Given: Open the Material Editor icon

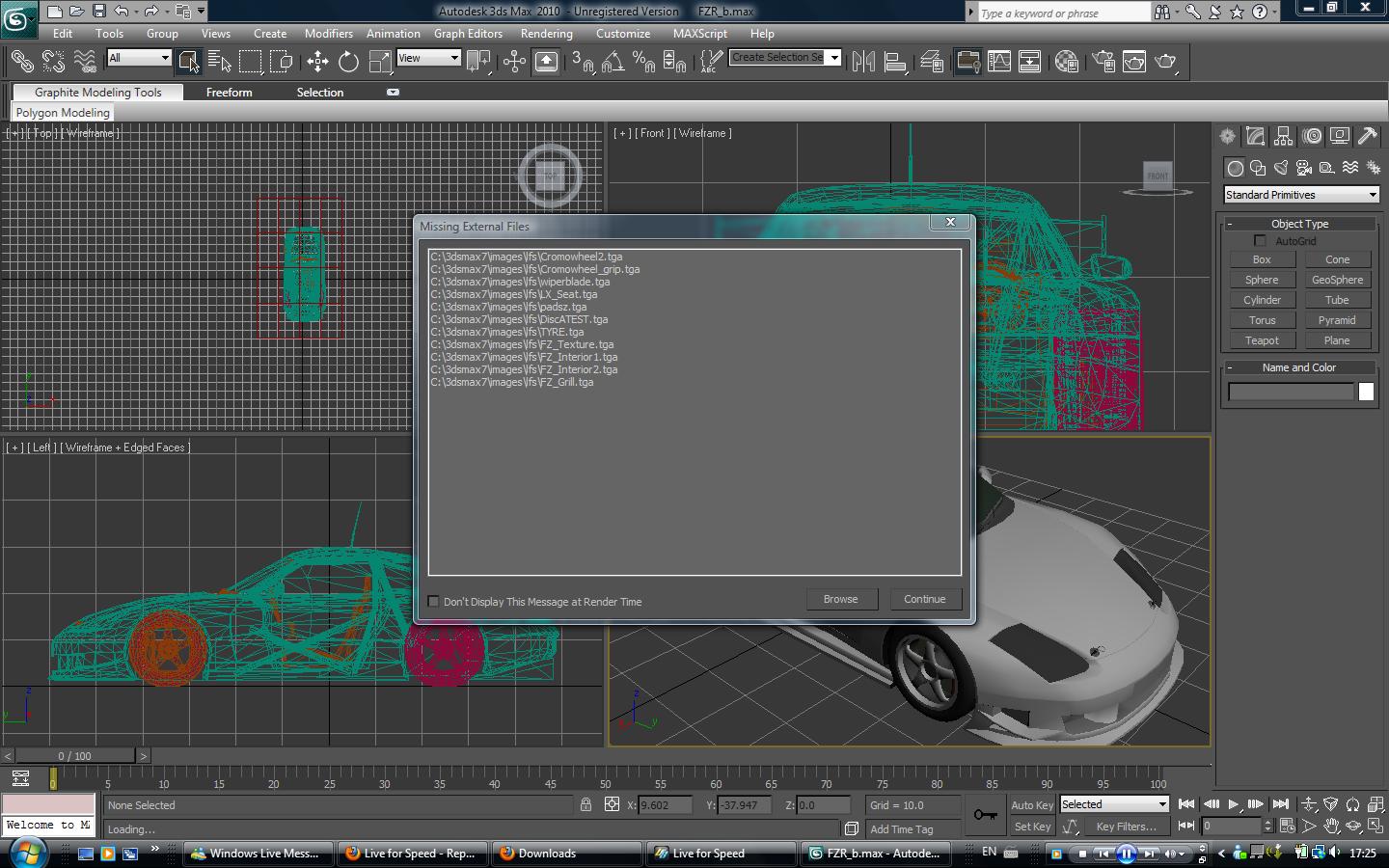Looking at the screenshot, I should click(x=1066, y=62).
